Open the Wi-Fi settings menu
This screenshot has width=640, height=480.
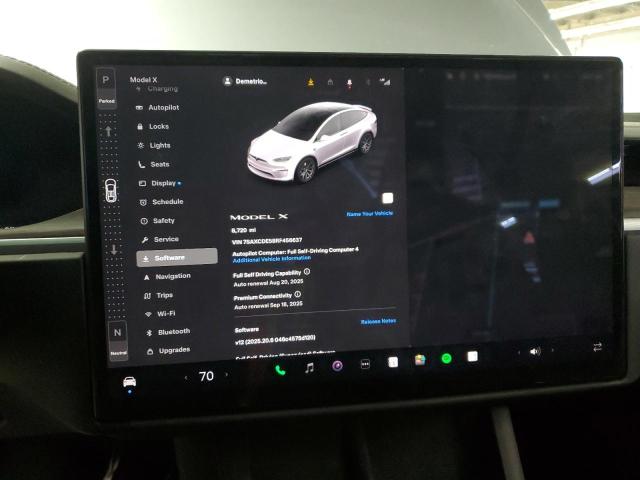pos(160,313)
